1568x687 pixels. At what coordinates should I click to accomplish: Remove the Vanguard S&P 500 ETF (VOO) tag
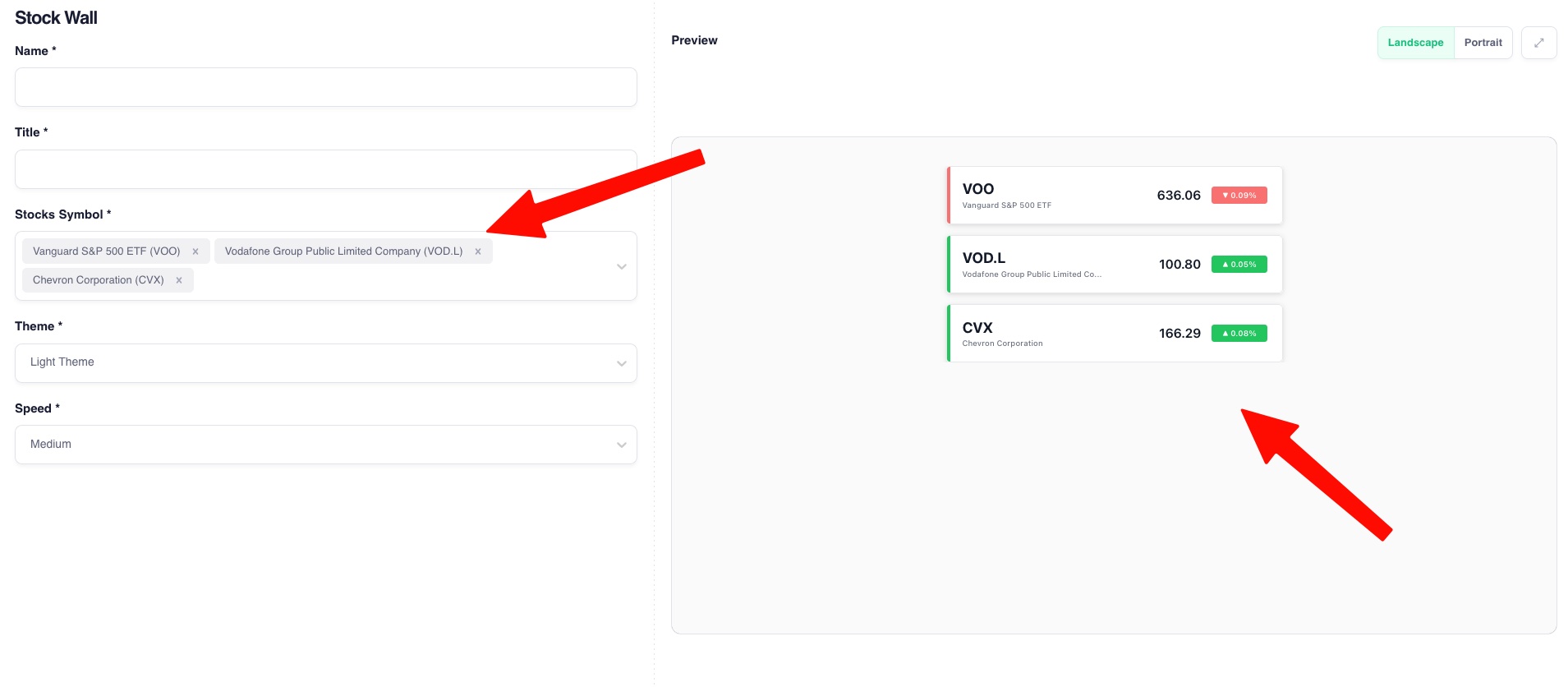coord(195,251)
